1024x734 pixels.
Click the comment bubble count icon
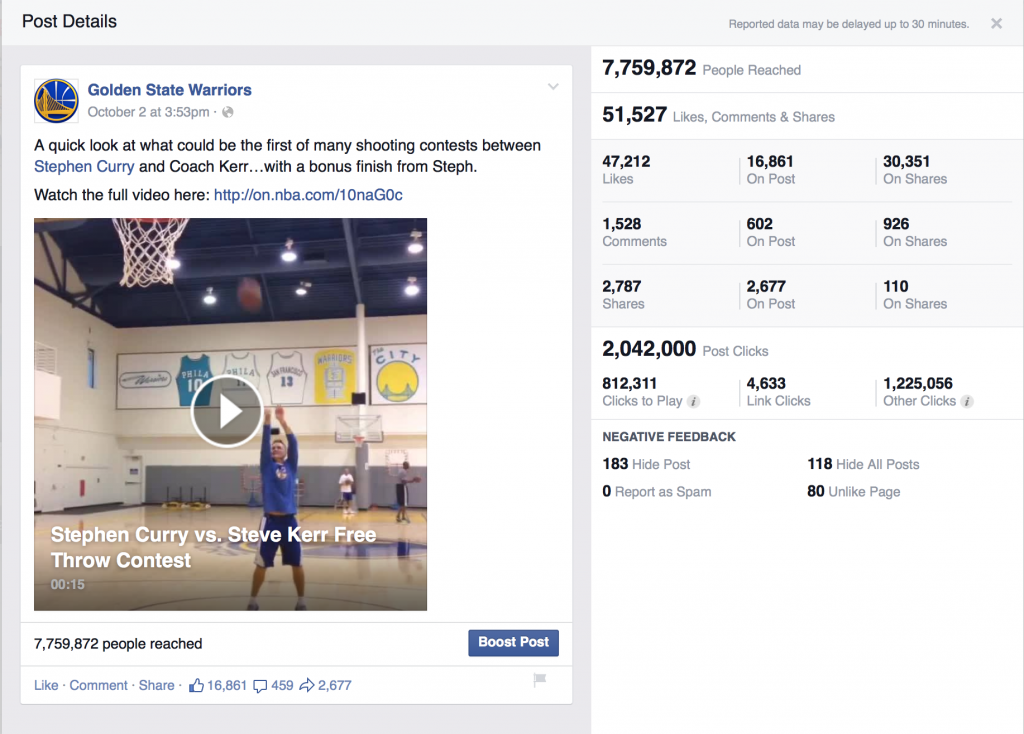(260, 686)
